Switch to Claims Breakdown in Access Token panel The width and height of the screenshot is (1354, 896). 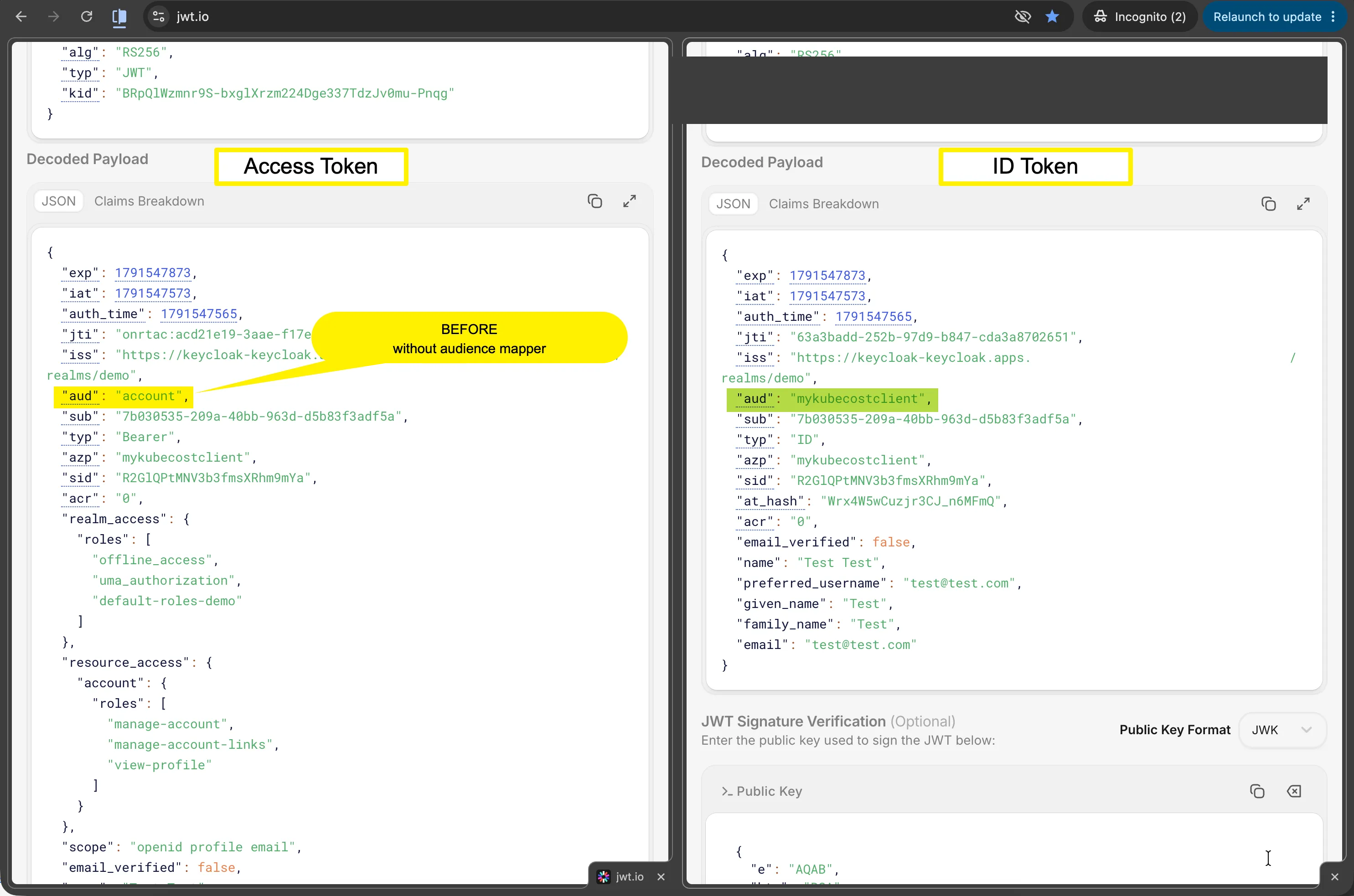point(149,201)
